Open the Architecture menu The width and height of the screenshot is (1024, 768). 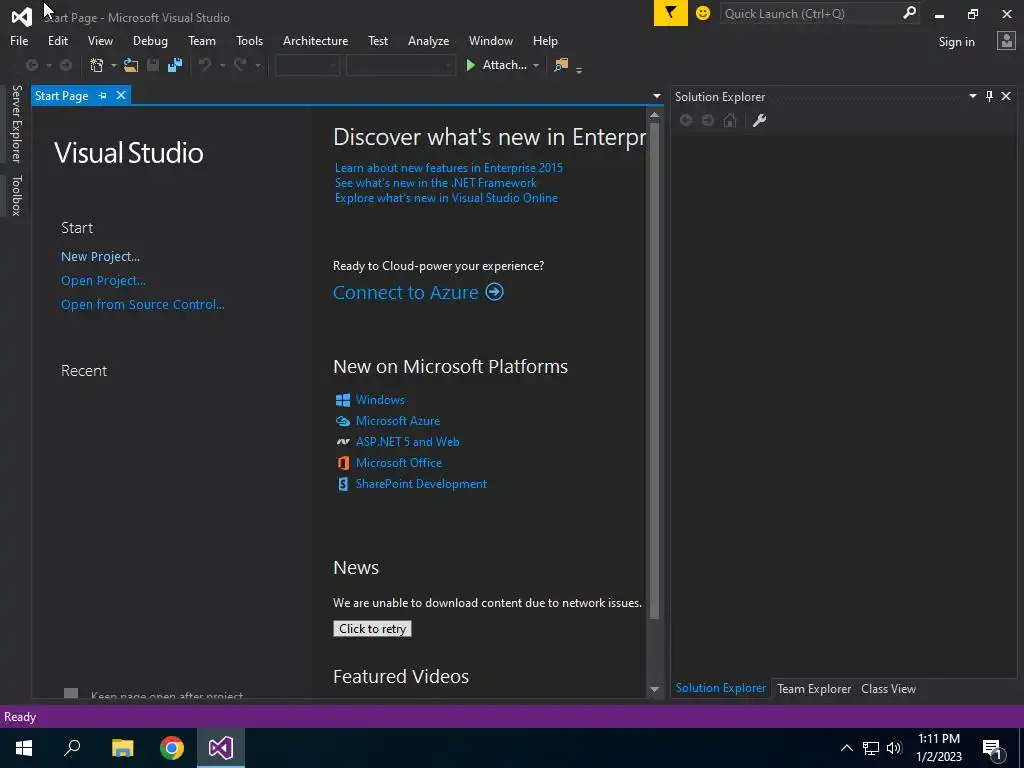click(315, 40)
